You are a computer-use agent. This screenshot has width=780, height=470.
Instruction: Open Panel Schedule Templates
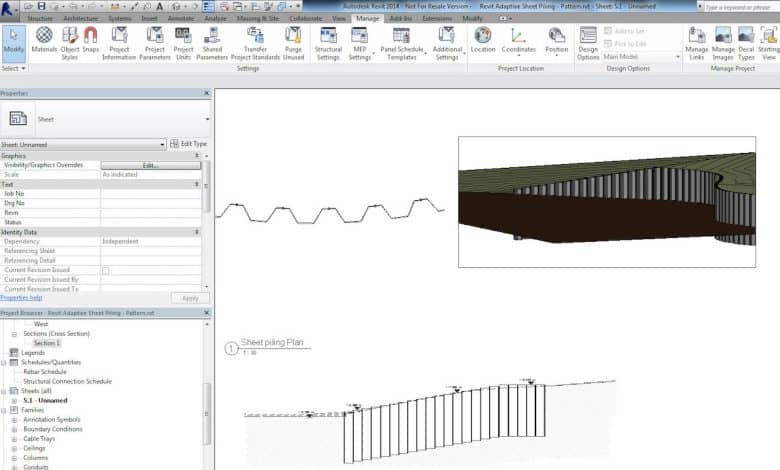(x=401, y=43)
